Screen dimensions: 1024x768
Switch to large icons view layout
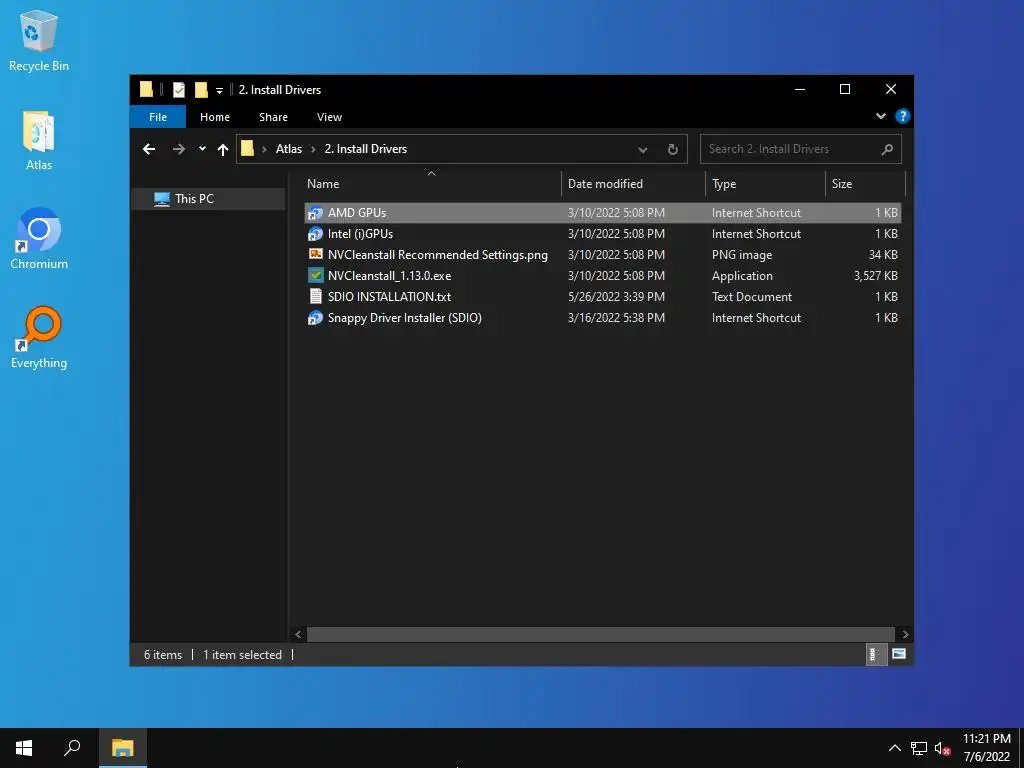pyautogui.click(x=899, y=654)
